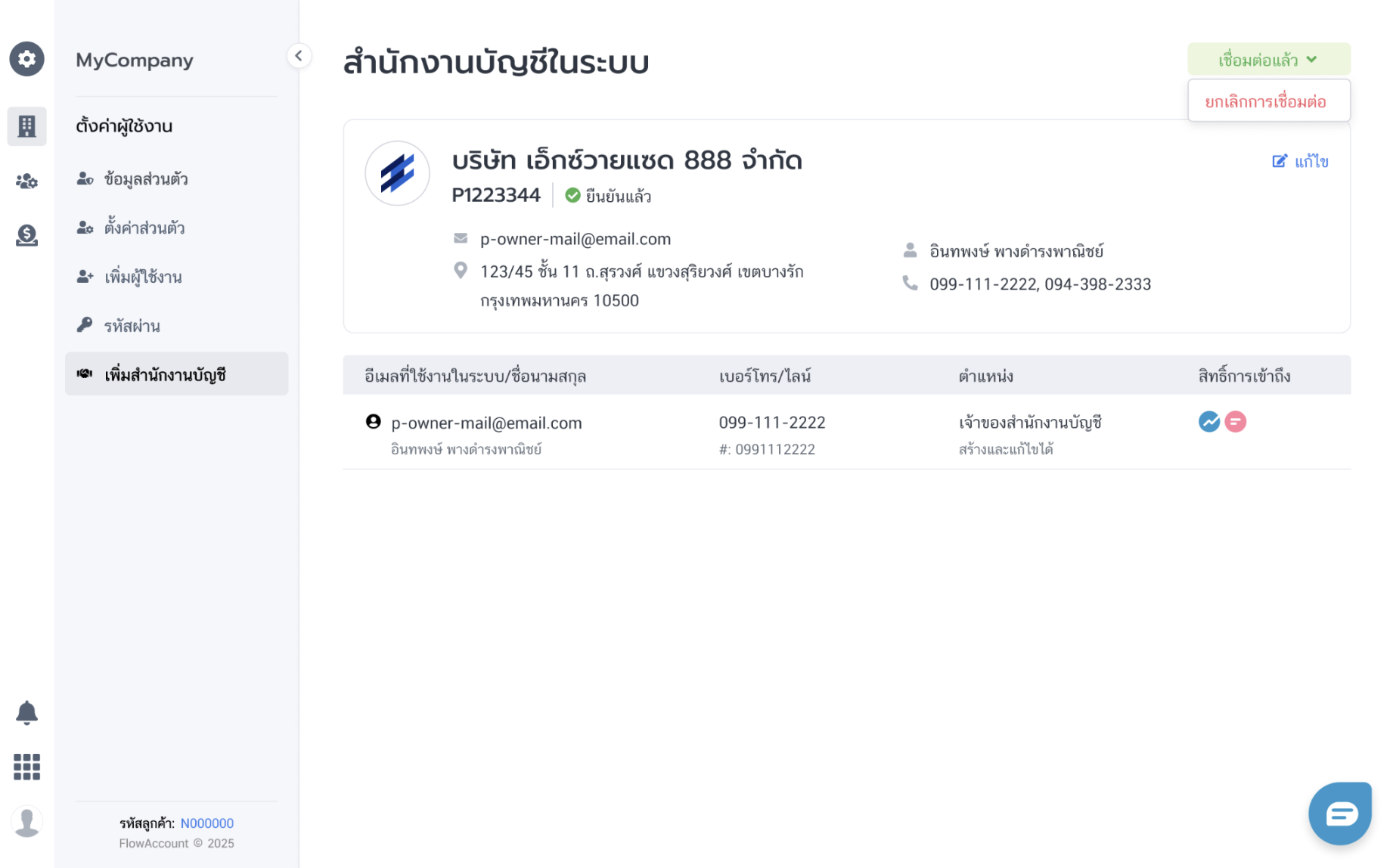The image size is (1393, 868).
Task: Open the settings gear icon
Action: tap(26, 59)
